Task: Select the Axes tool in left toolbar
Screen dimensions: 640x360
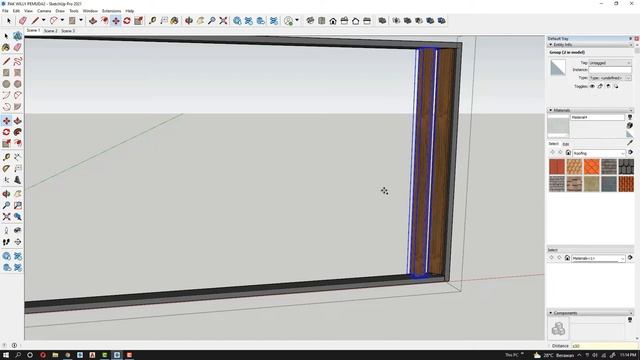Action: pos(6,180)
